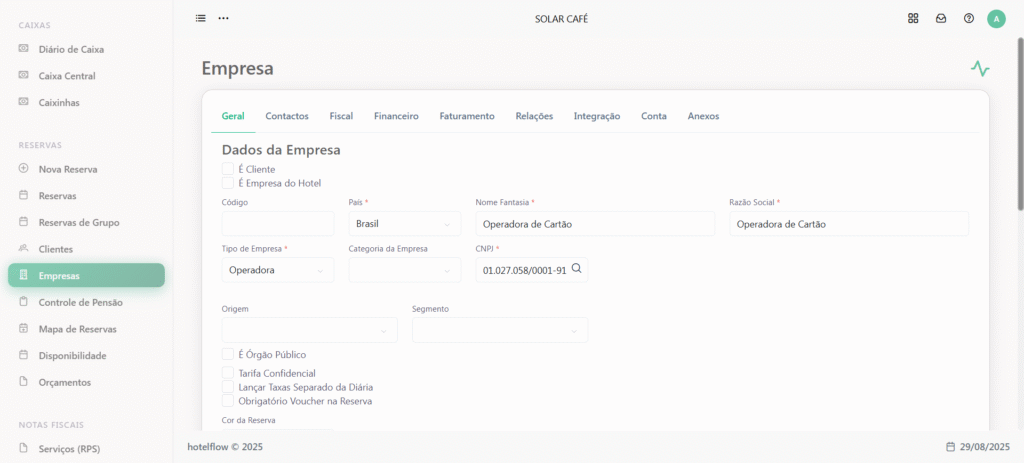Click the list menu icon in top bar
Image resolution: width=1024 pixels, height=463 pixels.
(x=200, y=18)
